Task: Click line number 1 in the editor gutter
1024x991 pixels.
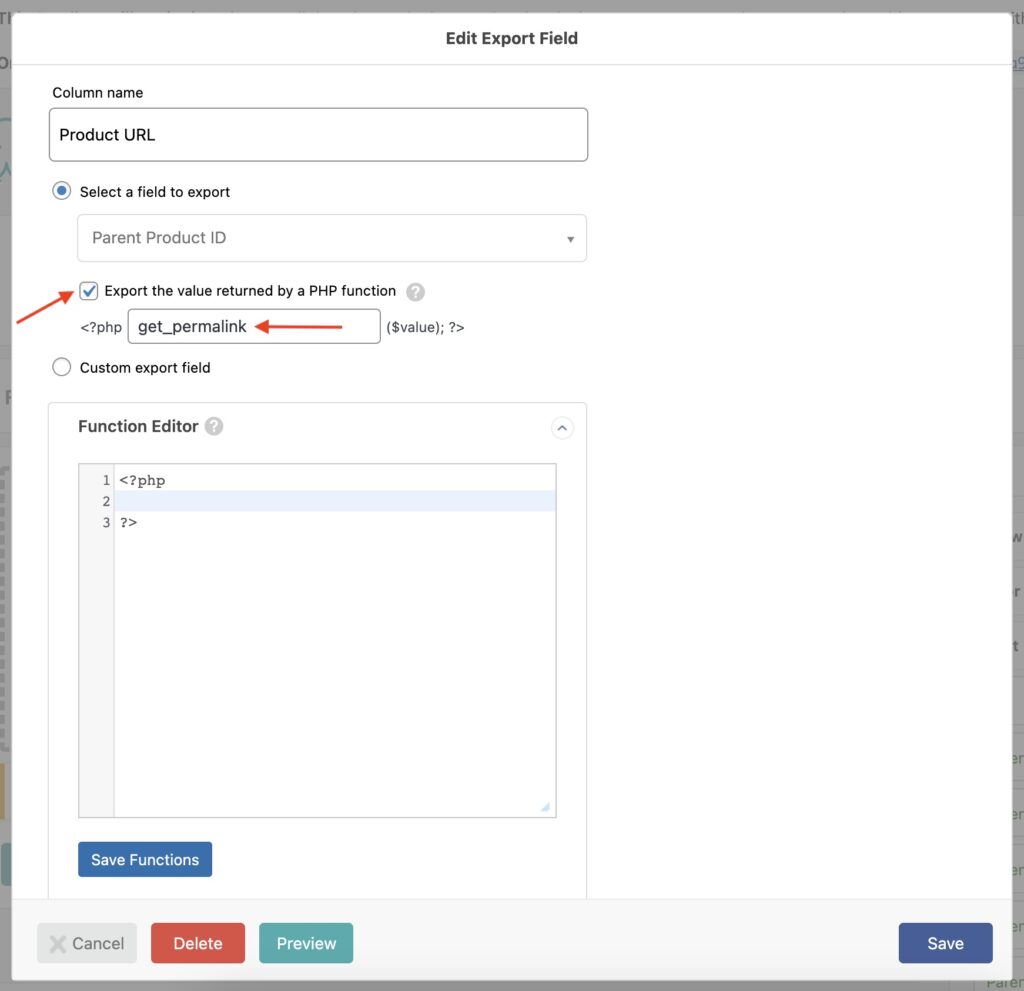Action: point(107,480)
